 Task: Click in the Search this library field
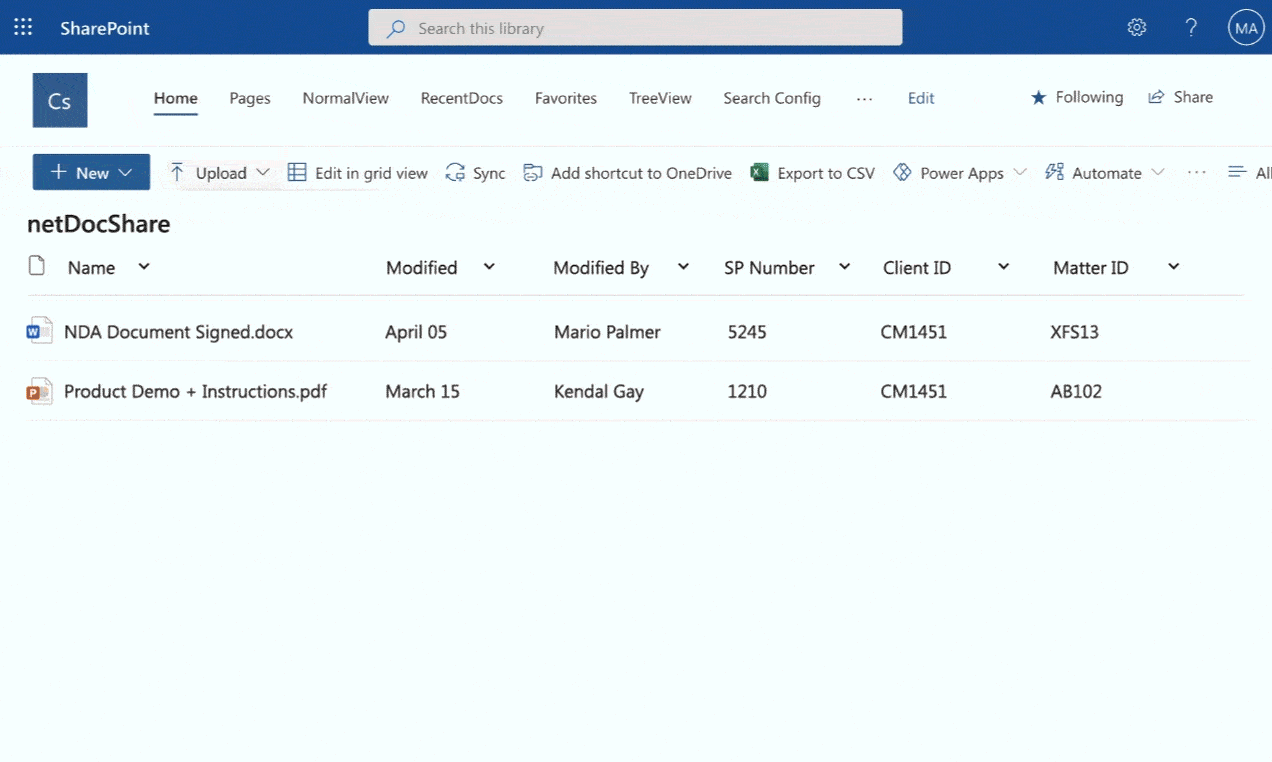pyautogui.click(x=635, y=28)
